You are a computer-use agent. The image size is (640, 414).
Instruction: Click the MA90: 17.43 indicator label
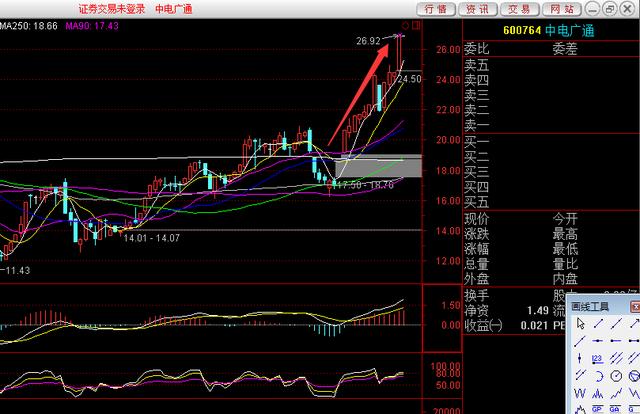(92, 26)
